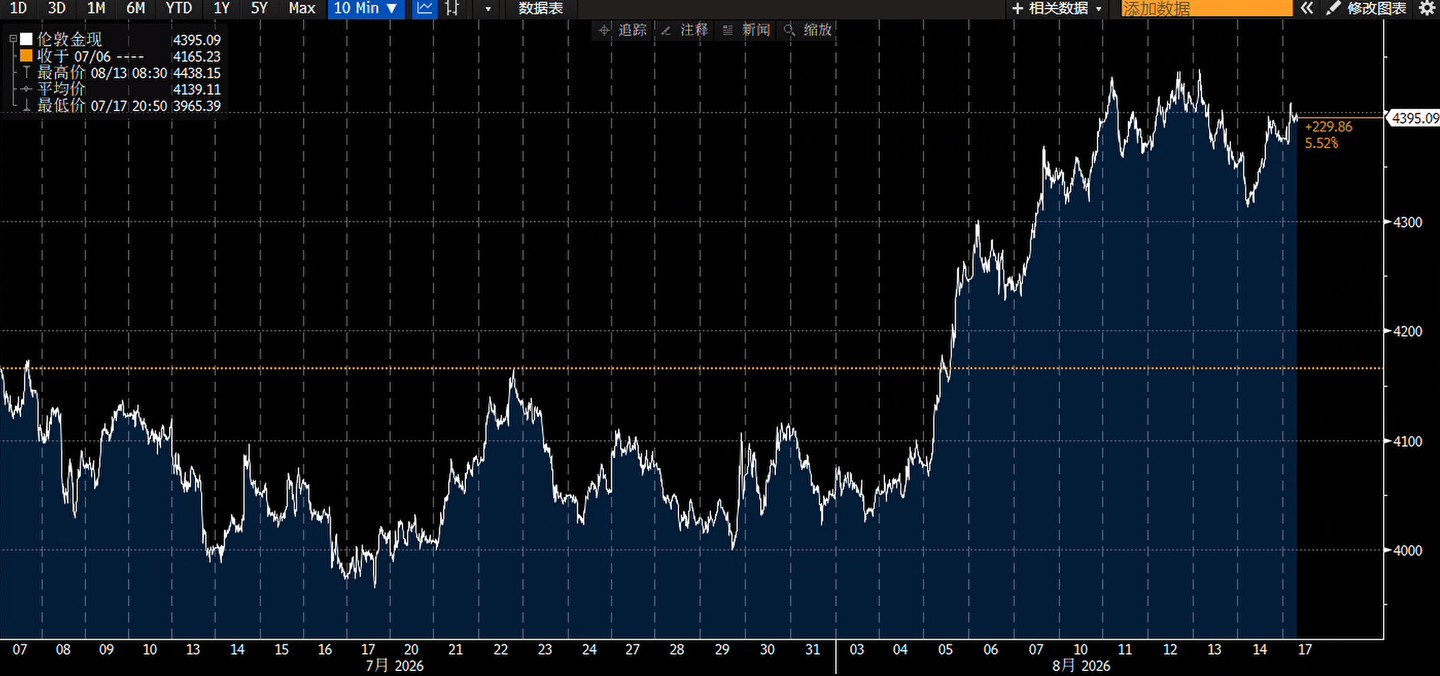Screen dimensions: 1440x676
Task: Open the 相关数据 related data dropdown
Action: pyautogui.click(x=1058, y=8)
